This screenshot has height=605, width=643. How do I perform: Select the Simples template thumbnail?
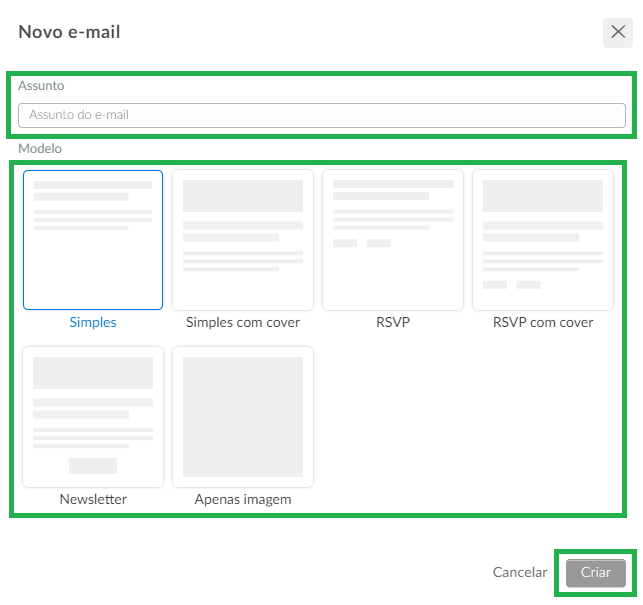pyautogui.click(x=93, y=240)
